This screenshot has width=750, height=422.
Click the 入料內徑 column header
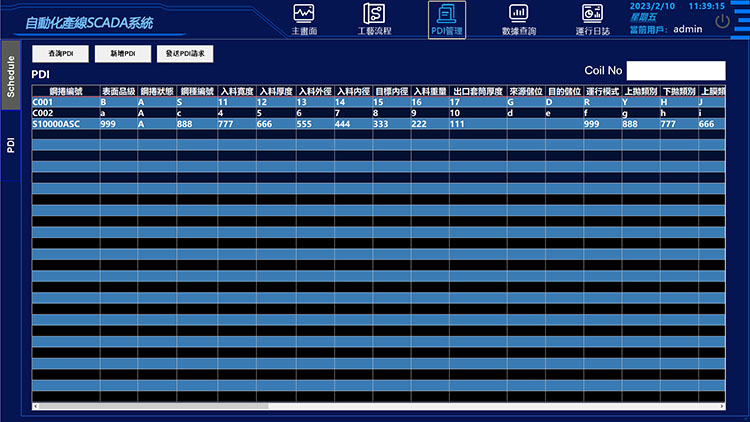[353, 91]
